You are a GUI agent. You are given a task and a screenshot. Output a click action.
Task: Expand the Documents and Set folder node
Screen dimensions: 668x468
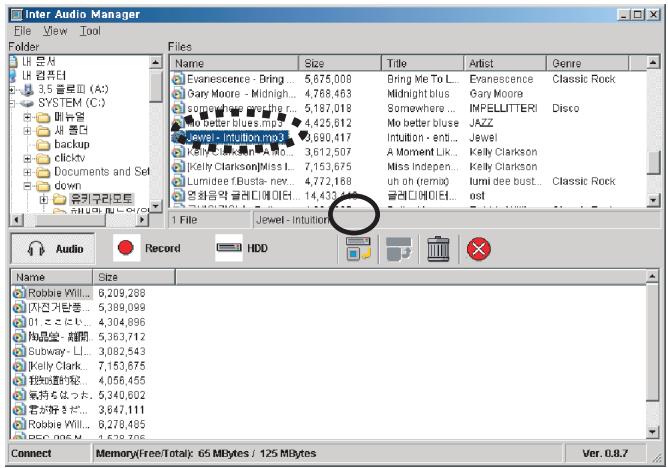point(27,172)
